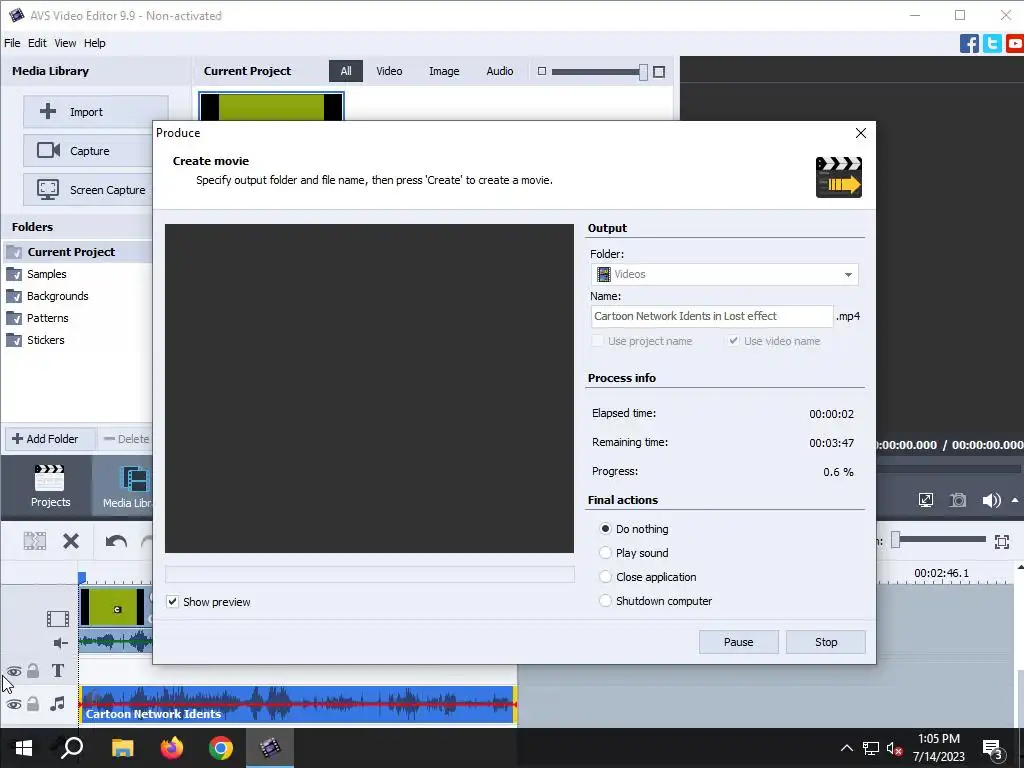Click the video track filmstrip icon
This screenshot has height=768, width=1024.
(x=57, y=618)
